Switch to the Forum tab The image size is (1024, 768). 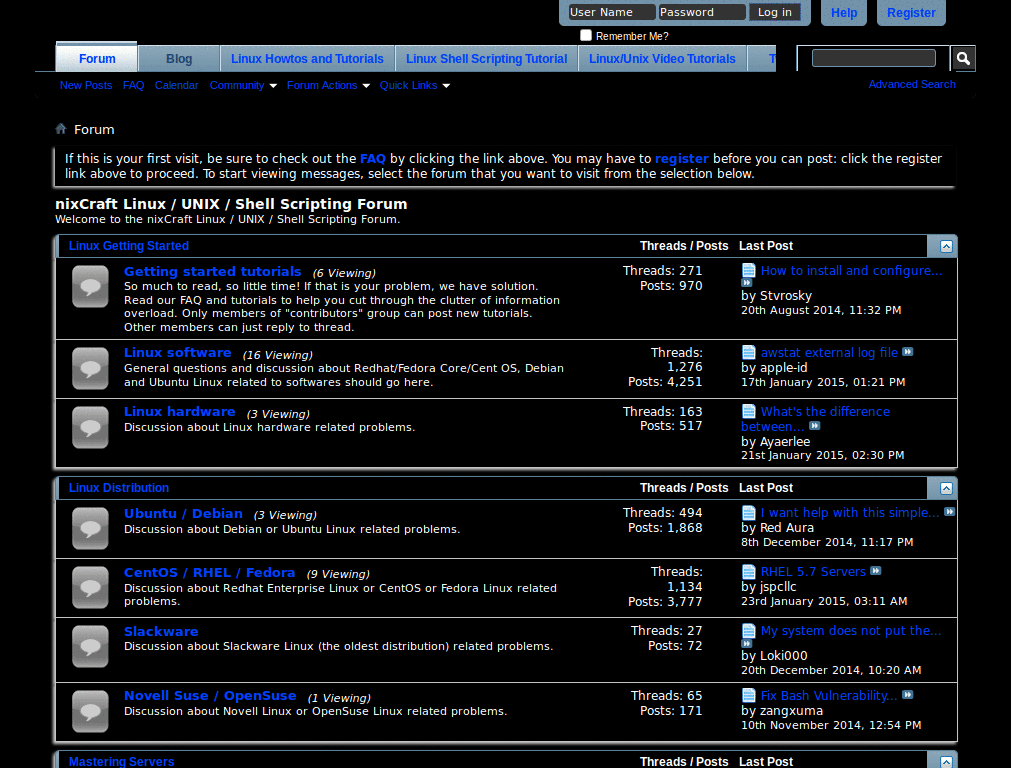[x=97, y=59]
